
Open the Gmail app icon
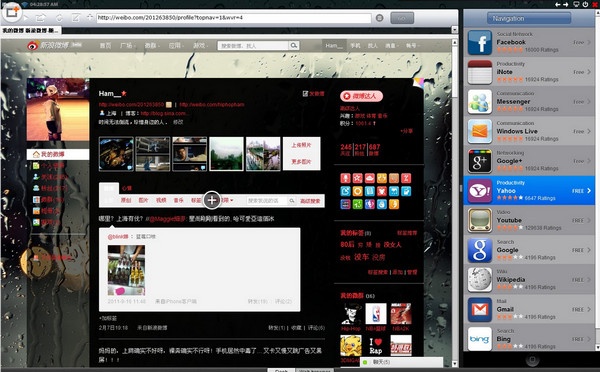click(x=479, y=309)
